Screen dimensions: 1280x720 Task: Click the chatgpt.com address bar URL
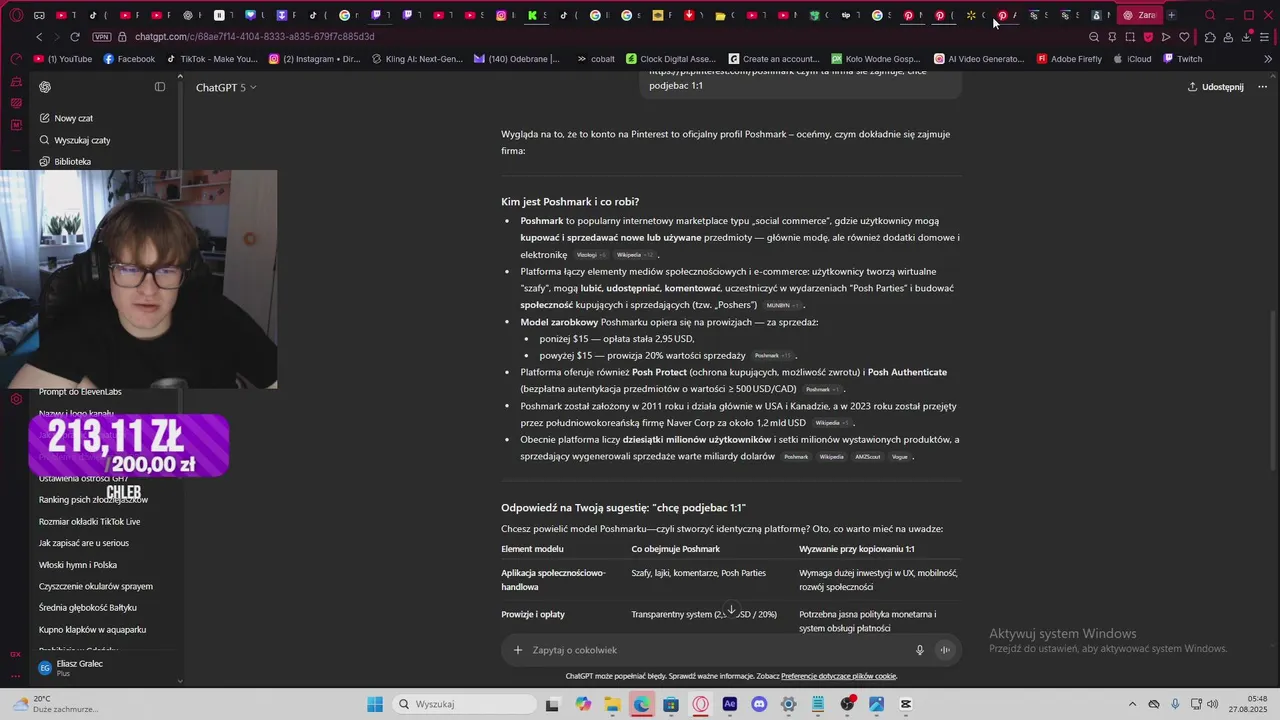(254, 37)
